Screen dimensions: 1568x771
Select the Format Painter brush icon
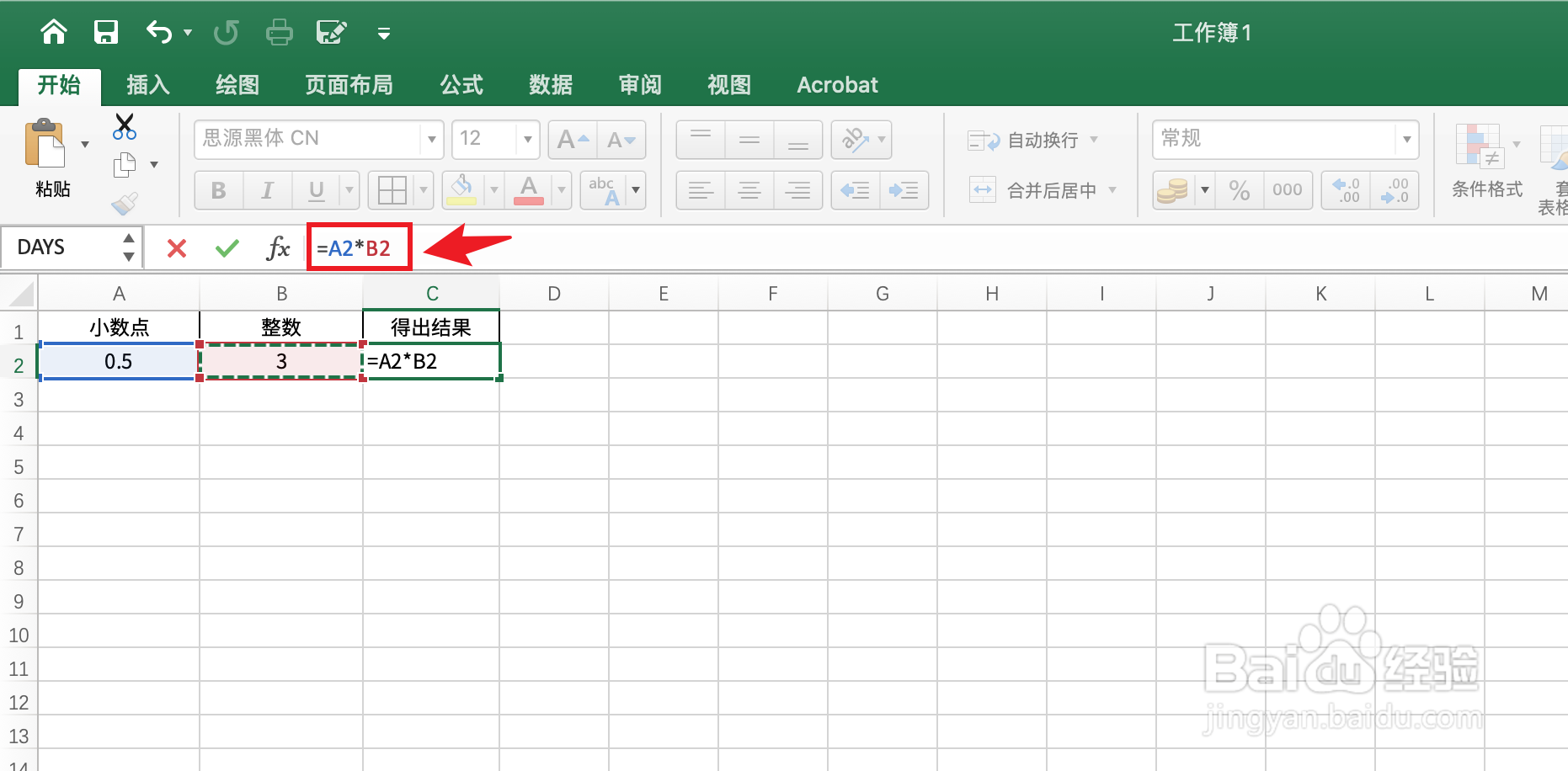[x=122, y=205]
